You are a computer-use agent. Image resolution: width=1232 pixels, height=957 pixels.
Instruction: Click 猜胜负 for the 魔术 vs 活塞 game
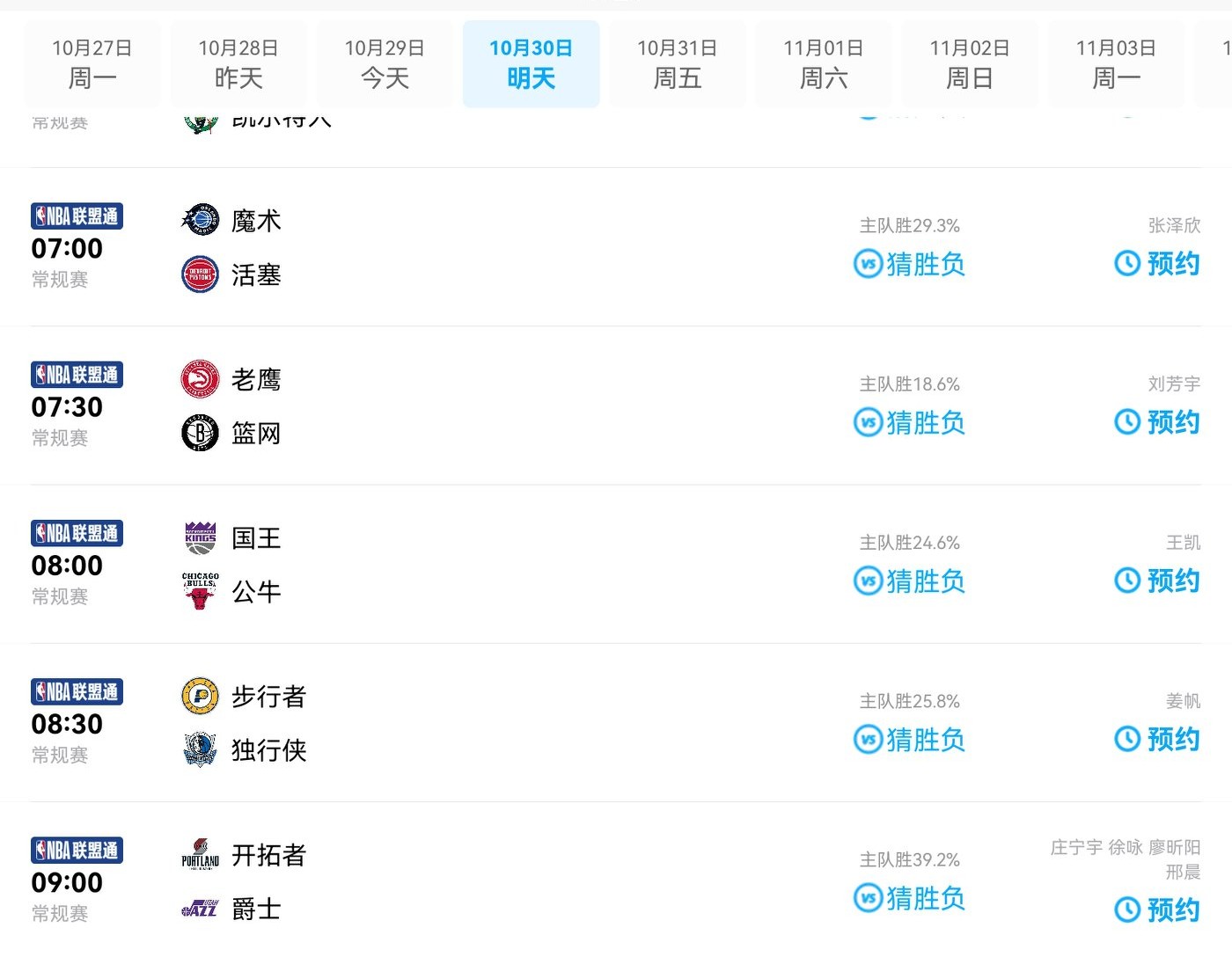point(910,264)
